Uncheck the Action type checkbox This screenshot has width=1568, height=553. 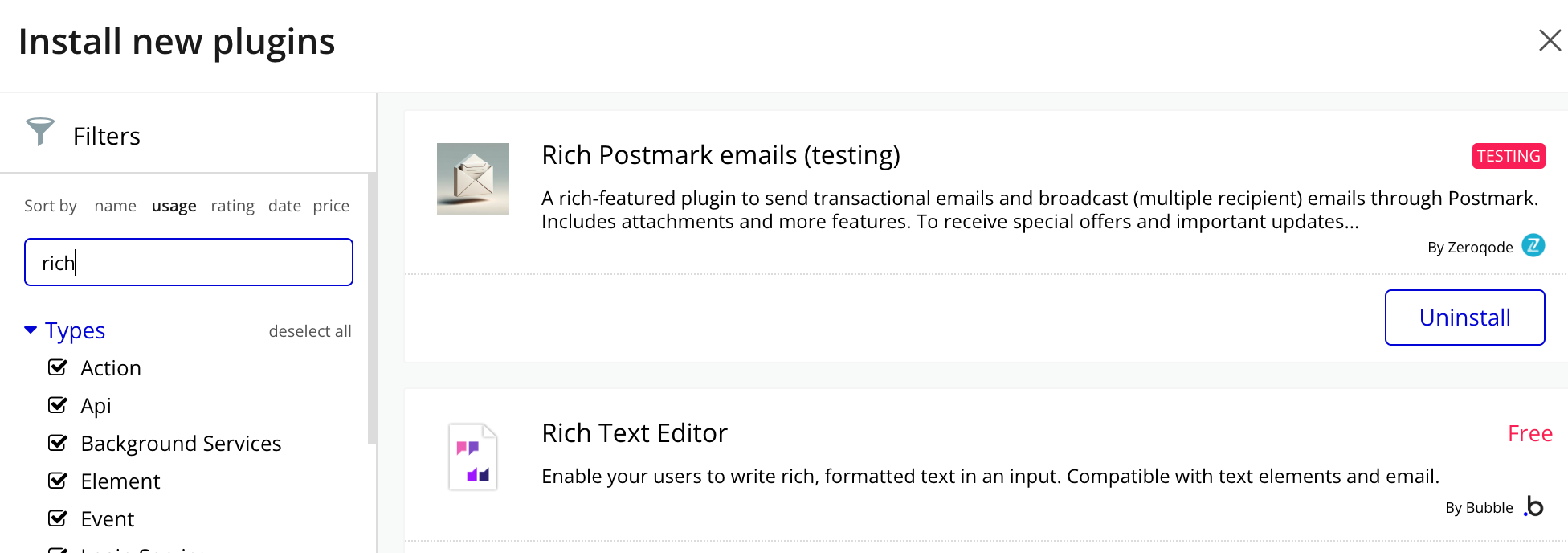[58, 367]
